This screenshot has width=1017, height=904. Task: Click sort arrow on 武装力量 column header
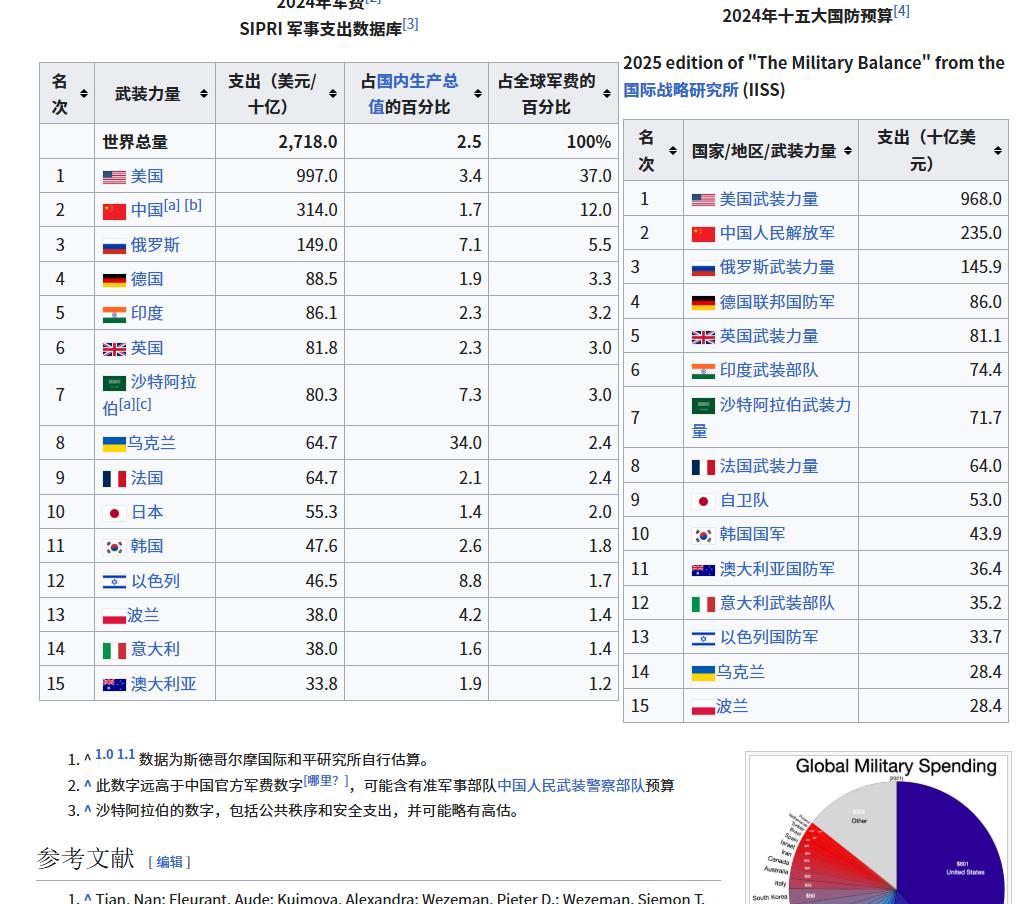click(204, 92)
